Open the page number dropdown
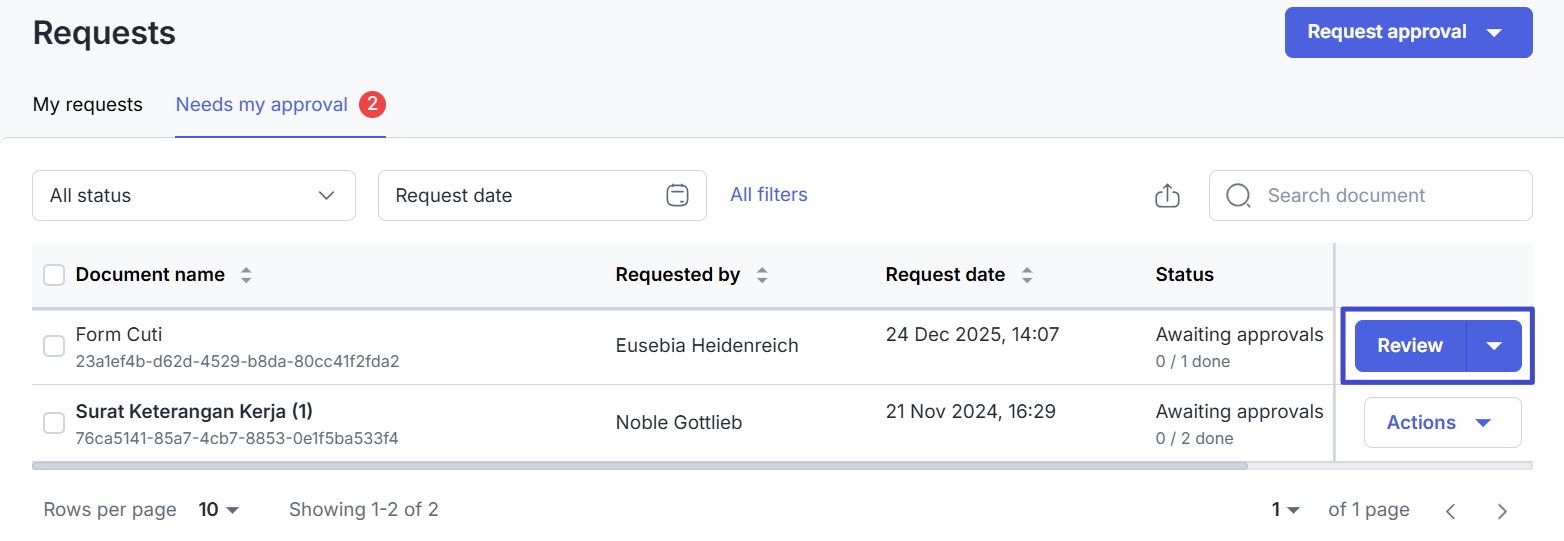Screen dimensions: 1564x541 pos(1285,510)
